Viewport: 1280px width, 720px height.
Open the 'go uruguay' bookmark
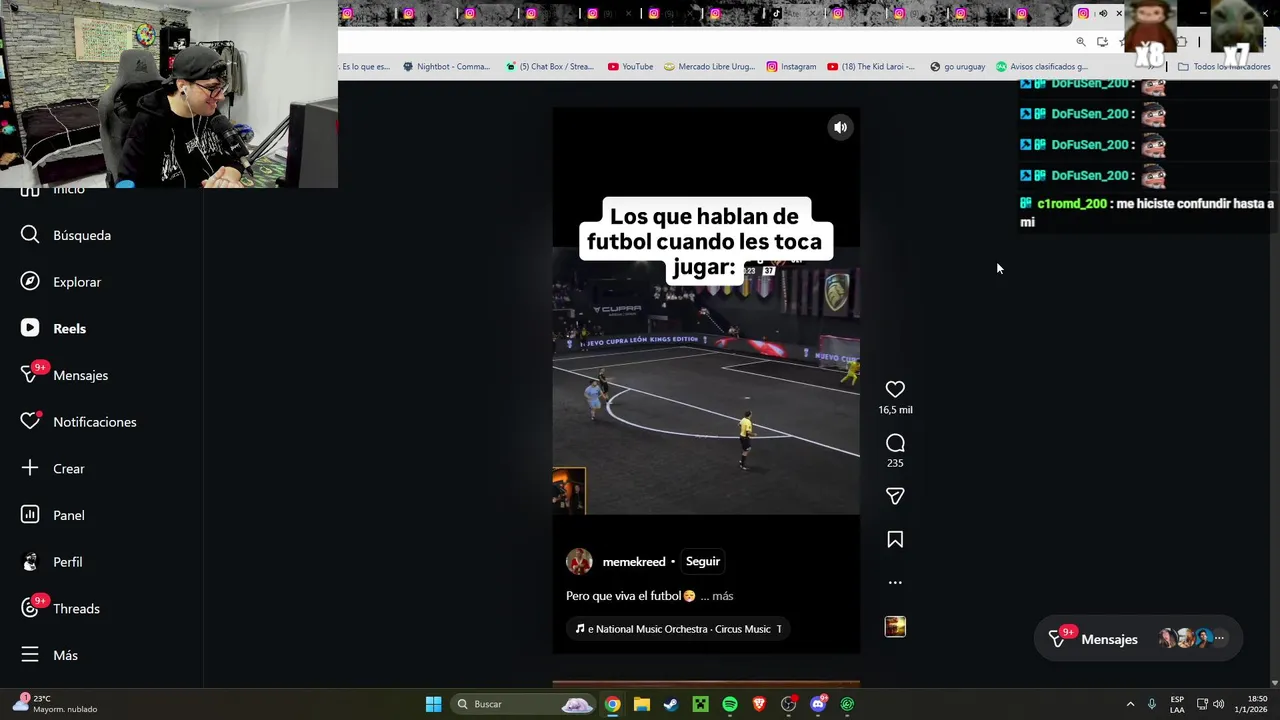pos(957,67)
